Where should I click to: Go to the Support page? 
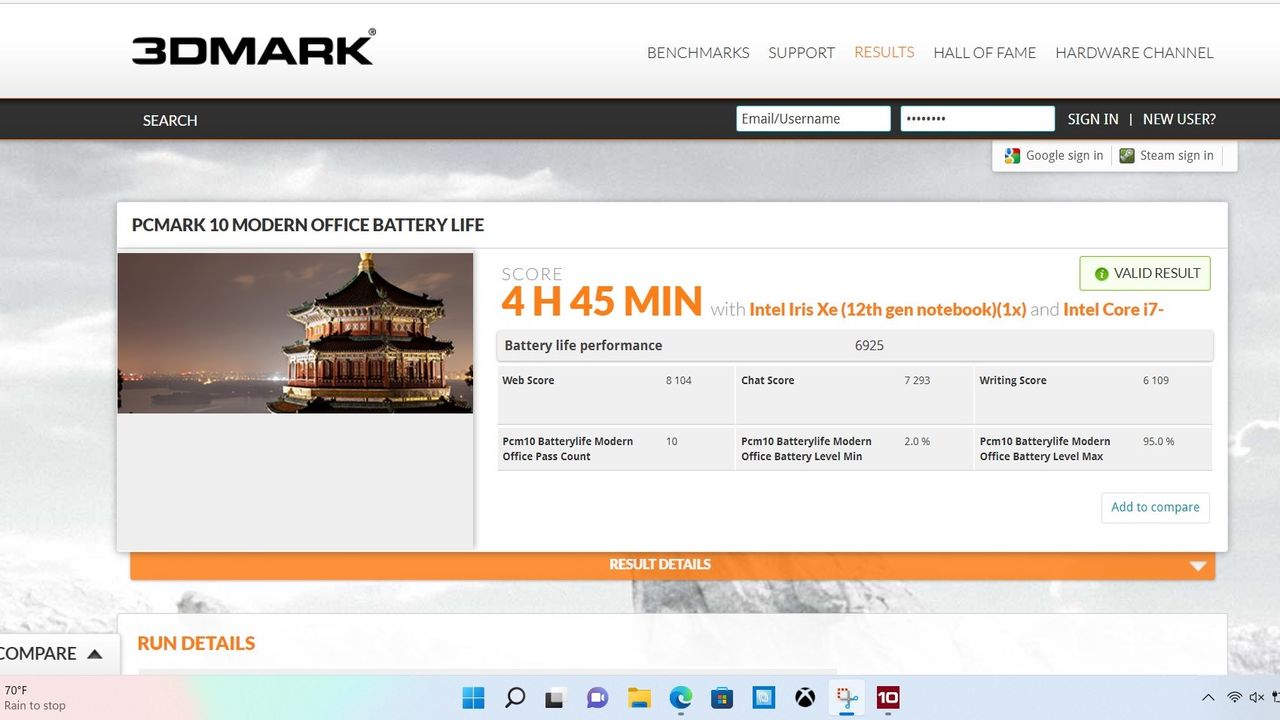801,53
